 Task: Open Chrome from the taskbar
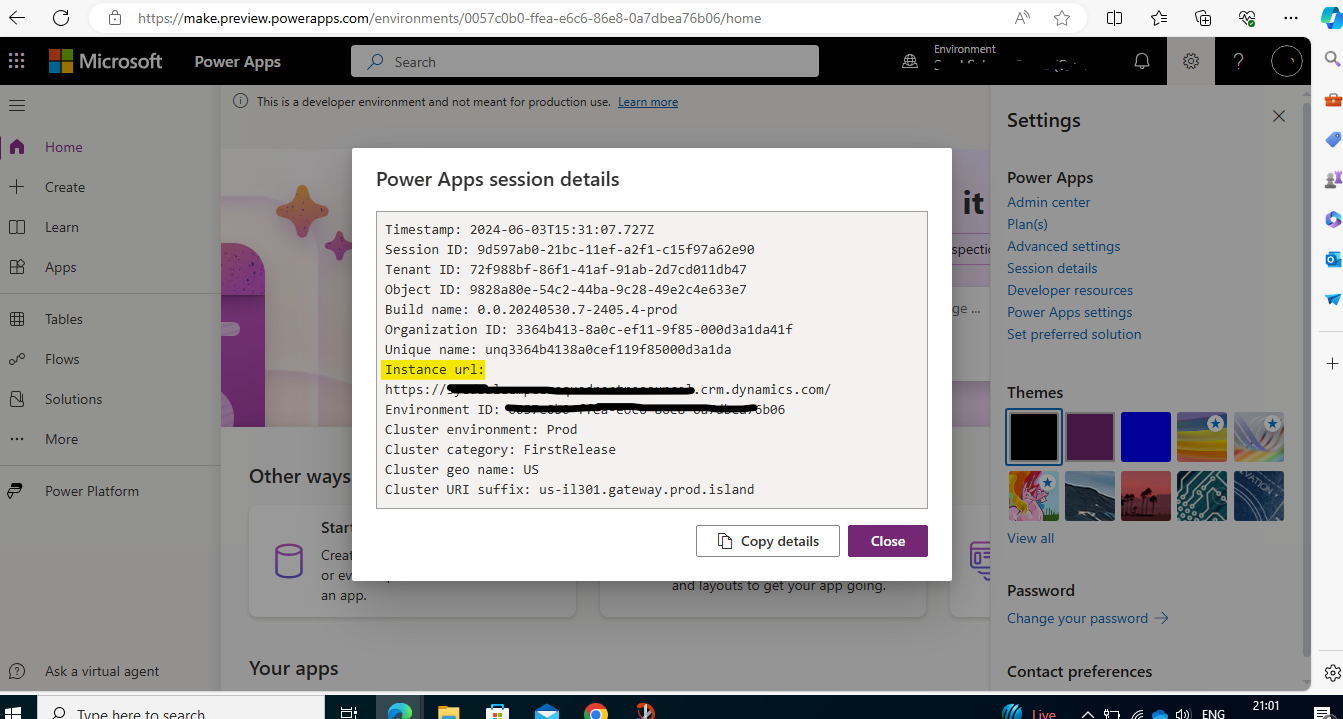click(596, 712)
